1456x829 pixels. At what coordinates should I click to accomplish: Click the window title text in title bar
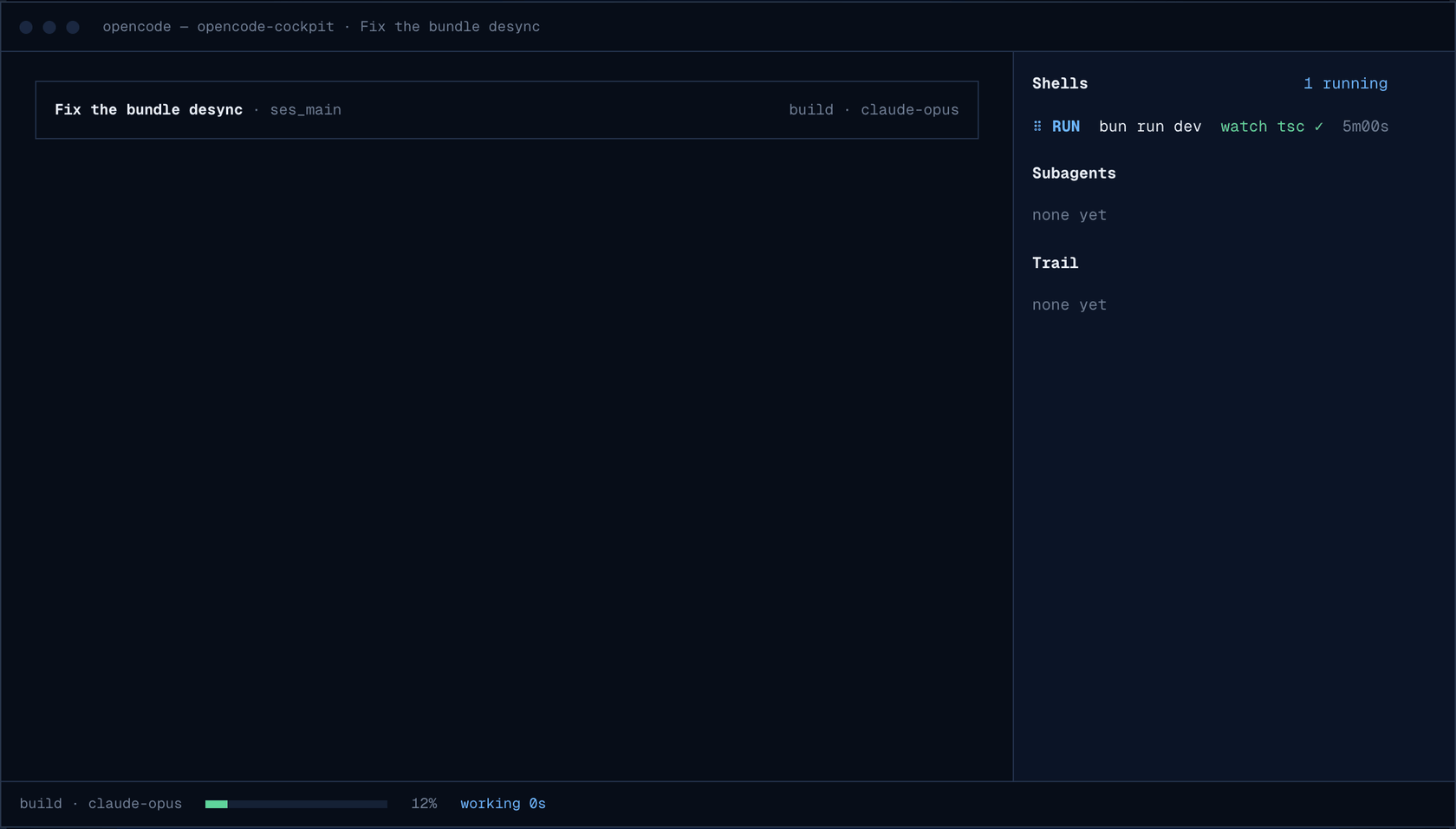(321, 27)
